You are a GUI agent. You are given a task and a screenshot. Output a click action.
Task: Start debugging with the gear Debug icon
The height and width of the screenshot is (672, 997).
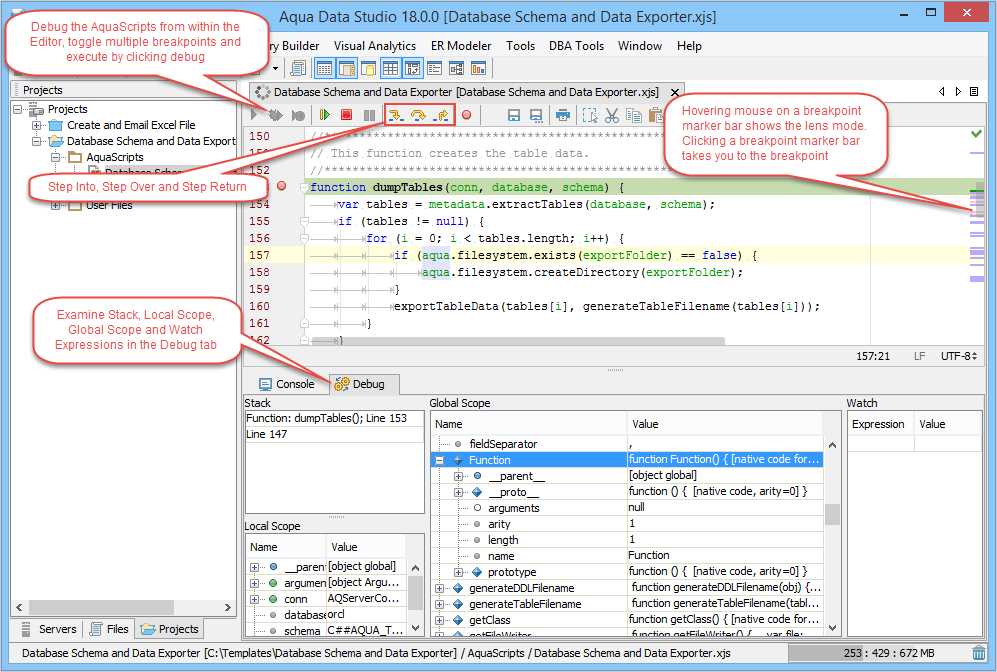click(x=275, y=115)
